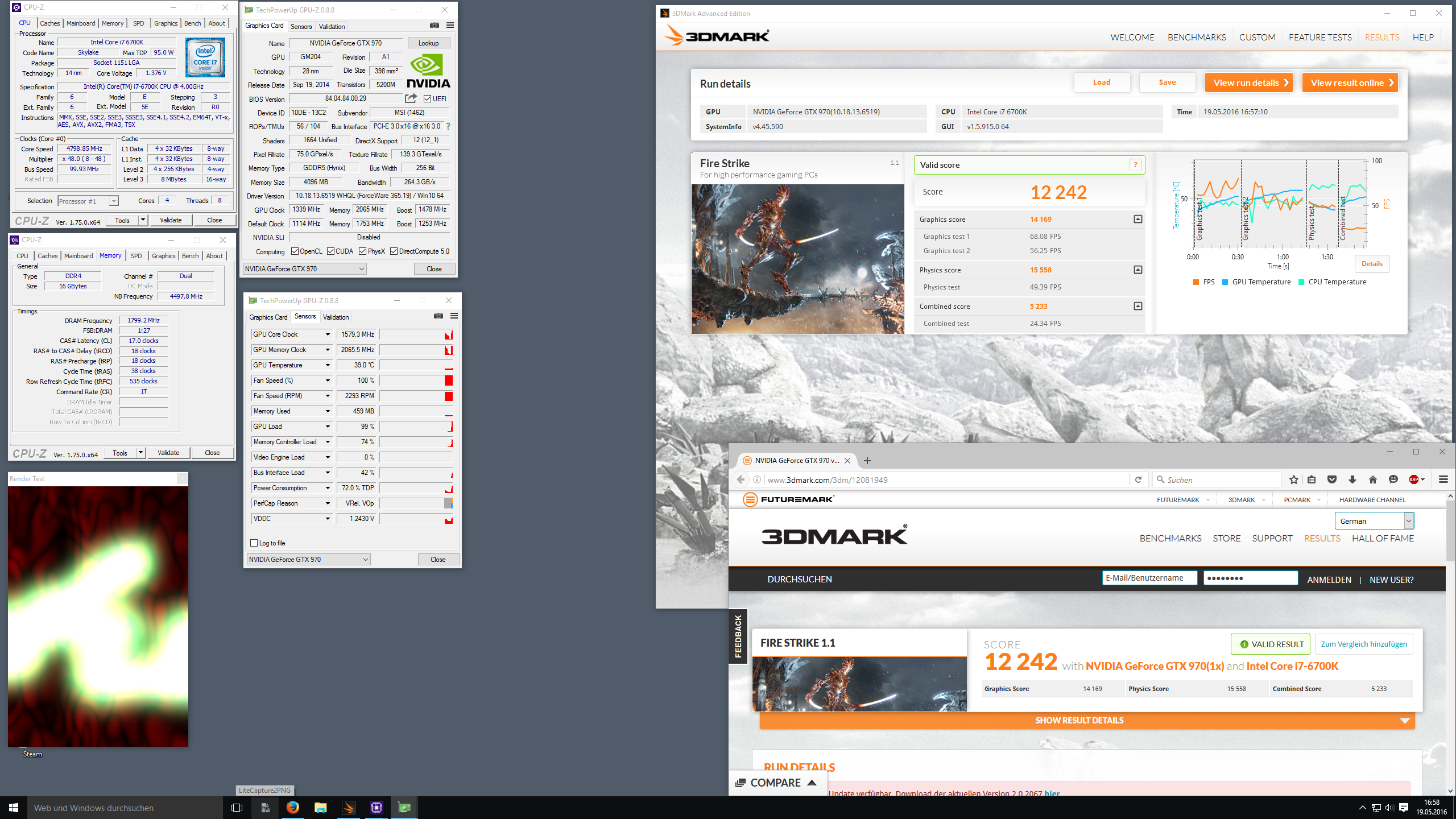Expand the COMPARE panel arrow
Viewport: 1456px width, 819px height.
[812, 783]
